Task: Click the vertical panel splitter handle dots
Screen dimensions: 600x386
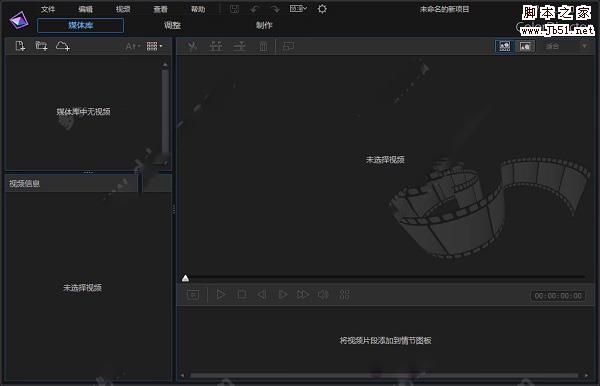Action: coord(174,209)
